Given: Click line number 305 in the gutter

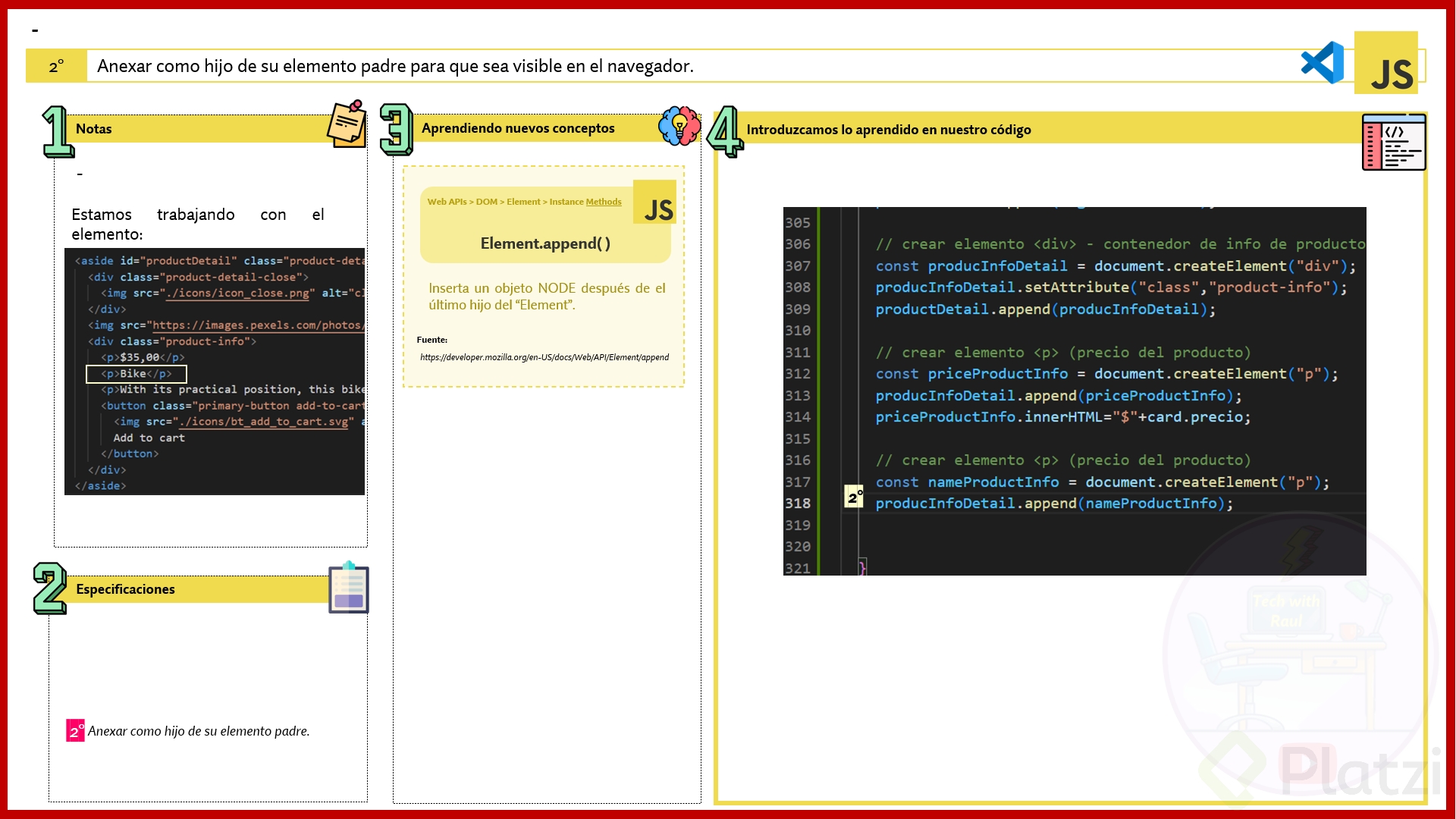Looking at the screenshot, I should tap(798, 223).
